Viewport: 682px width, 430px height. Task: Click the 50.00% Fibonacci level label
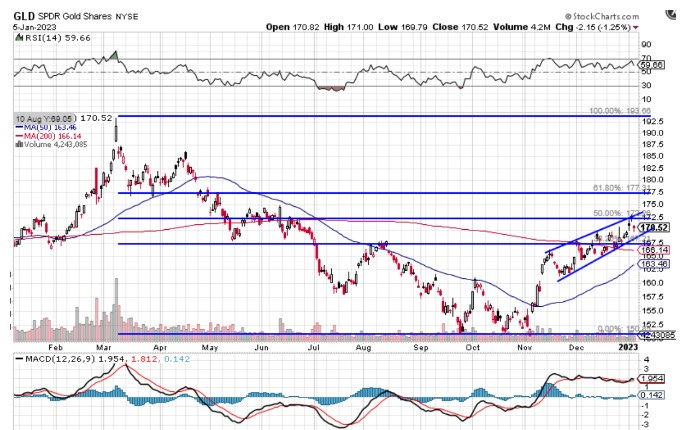coord(608,213)
